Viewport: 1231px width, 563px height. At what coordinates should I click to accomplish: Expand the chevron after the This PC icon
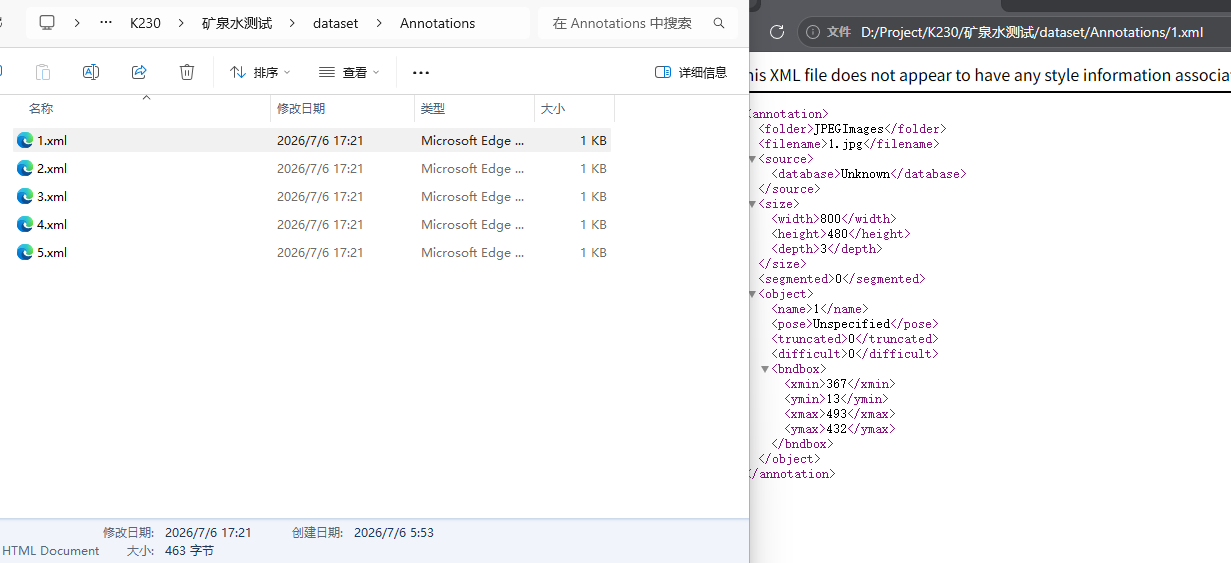click(77, 23)
